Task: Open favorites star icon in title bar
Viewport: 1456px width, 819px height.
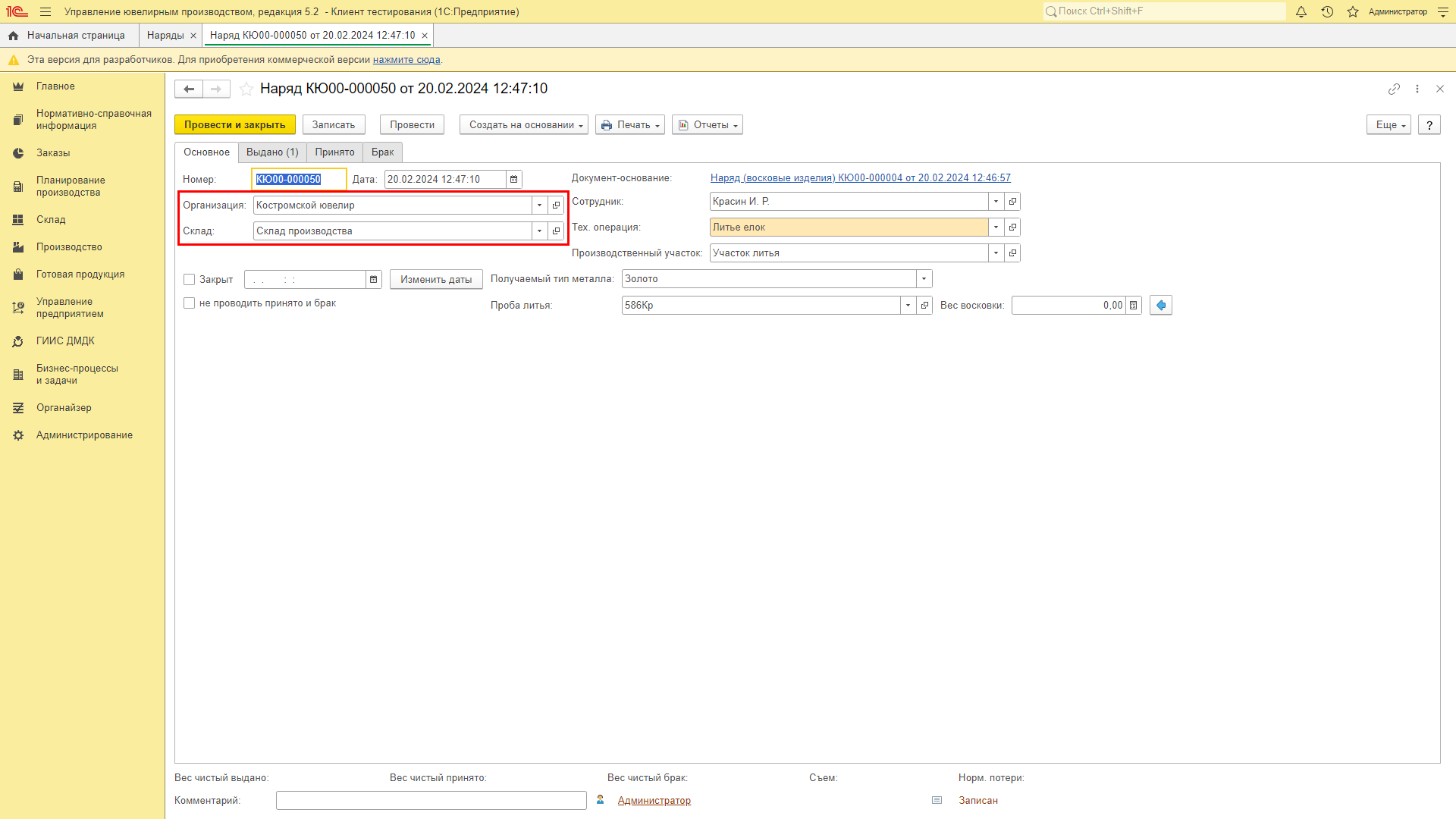Action: 1353,12
